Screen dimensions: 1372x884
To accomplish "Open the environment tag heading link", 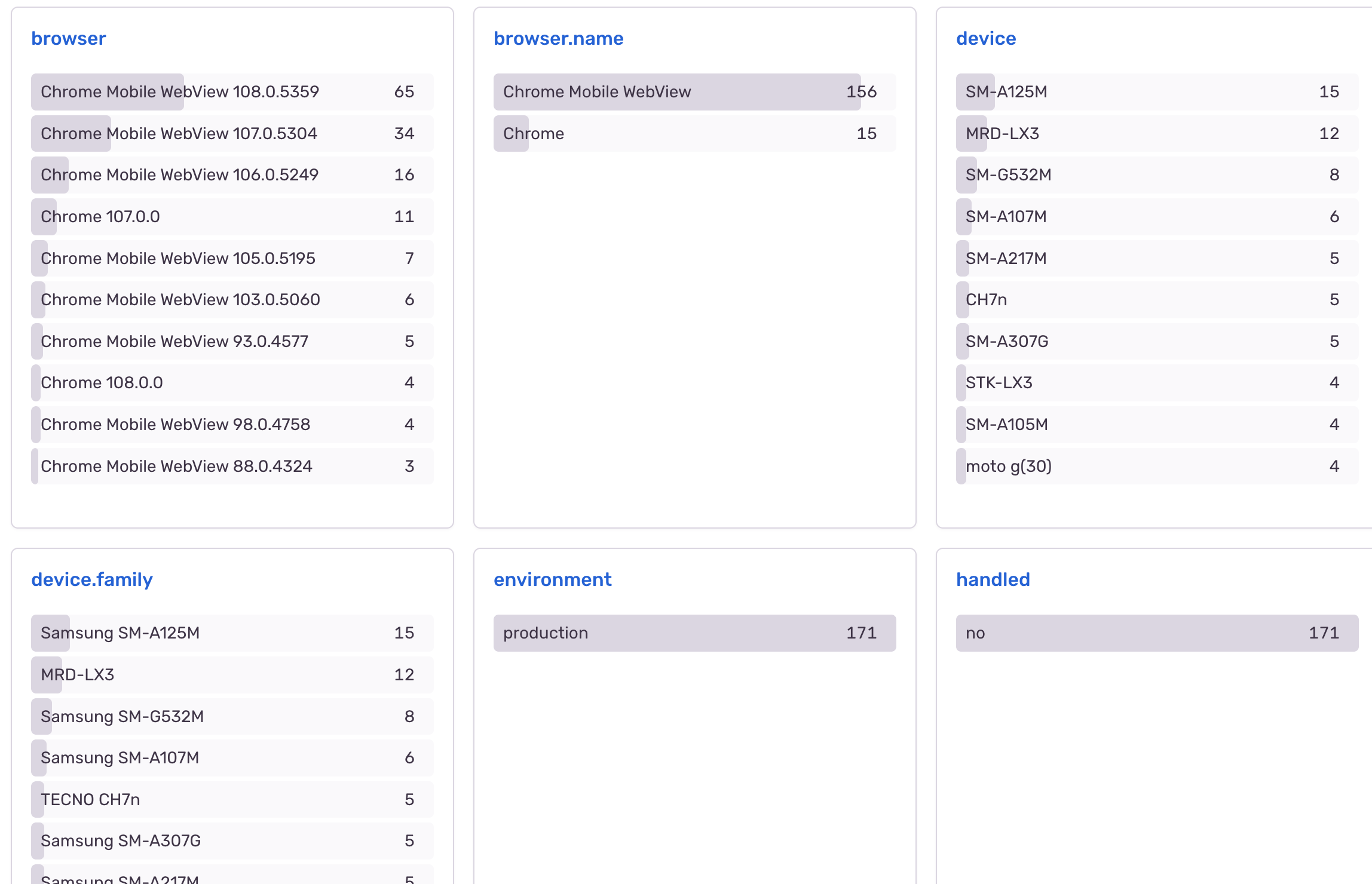I will (552, 579).
